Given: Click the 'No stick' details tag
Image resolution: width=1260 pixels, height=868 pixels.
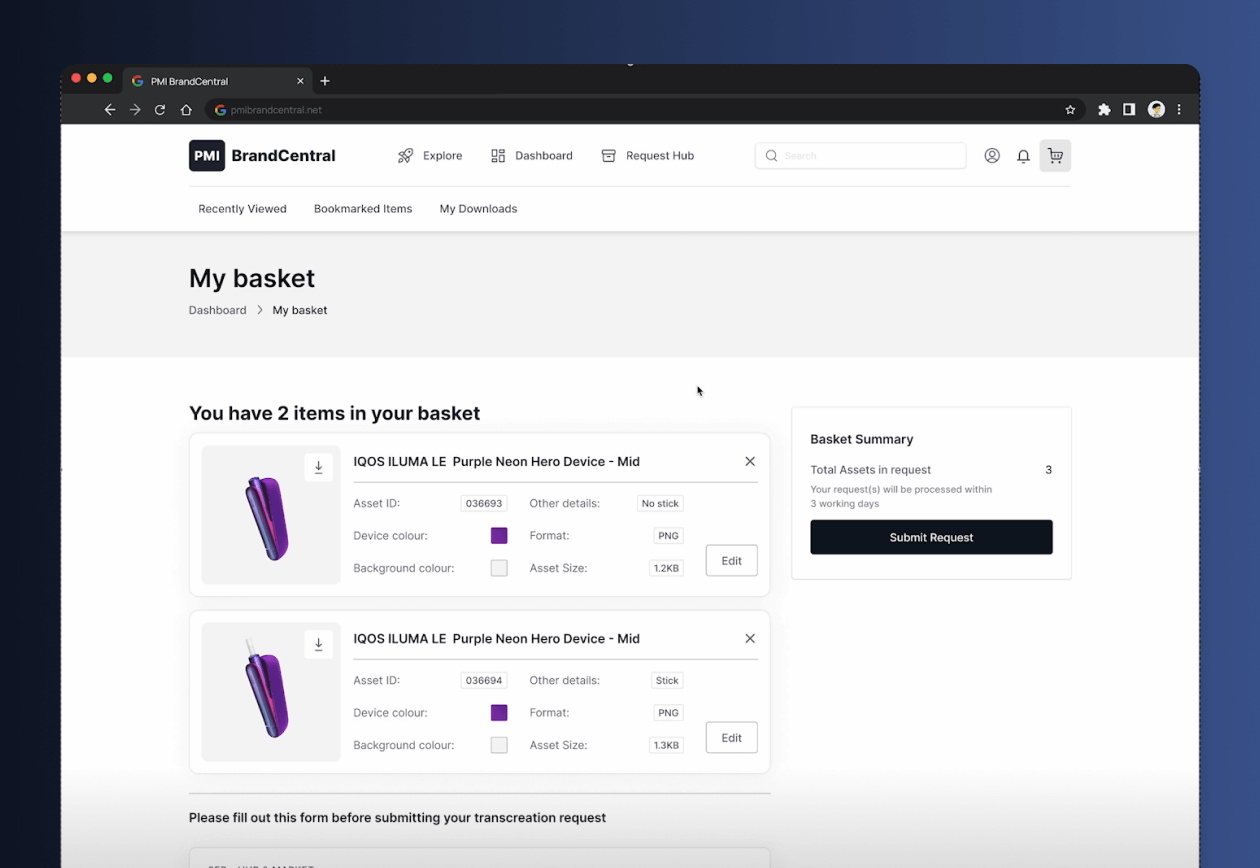Looking at the screenshot, I should coord(660,504).
